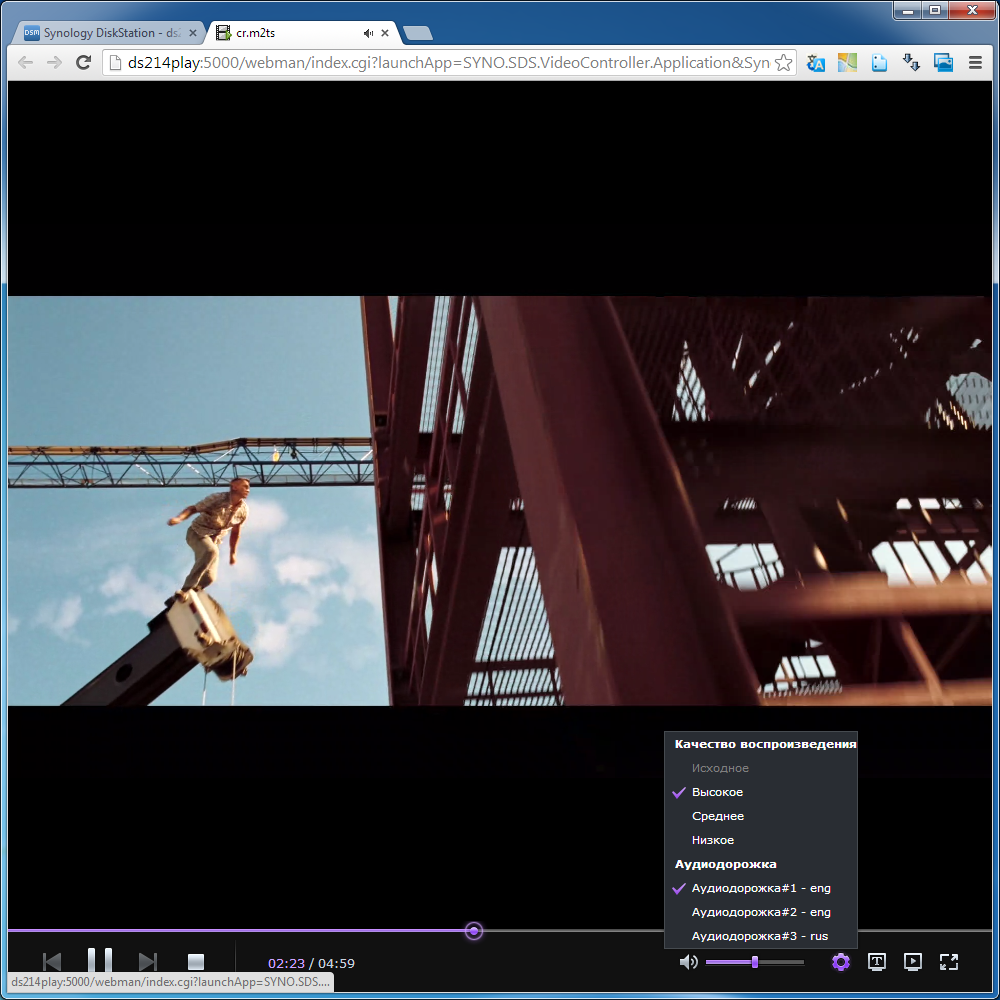Close the settings gear menu
The width and height of the screenshot is (1000, 1000).
click(x=841, y=962)
